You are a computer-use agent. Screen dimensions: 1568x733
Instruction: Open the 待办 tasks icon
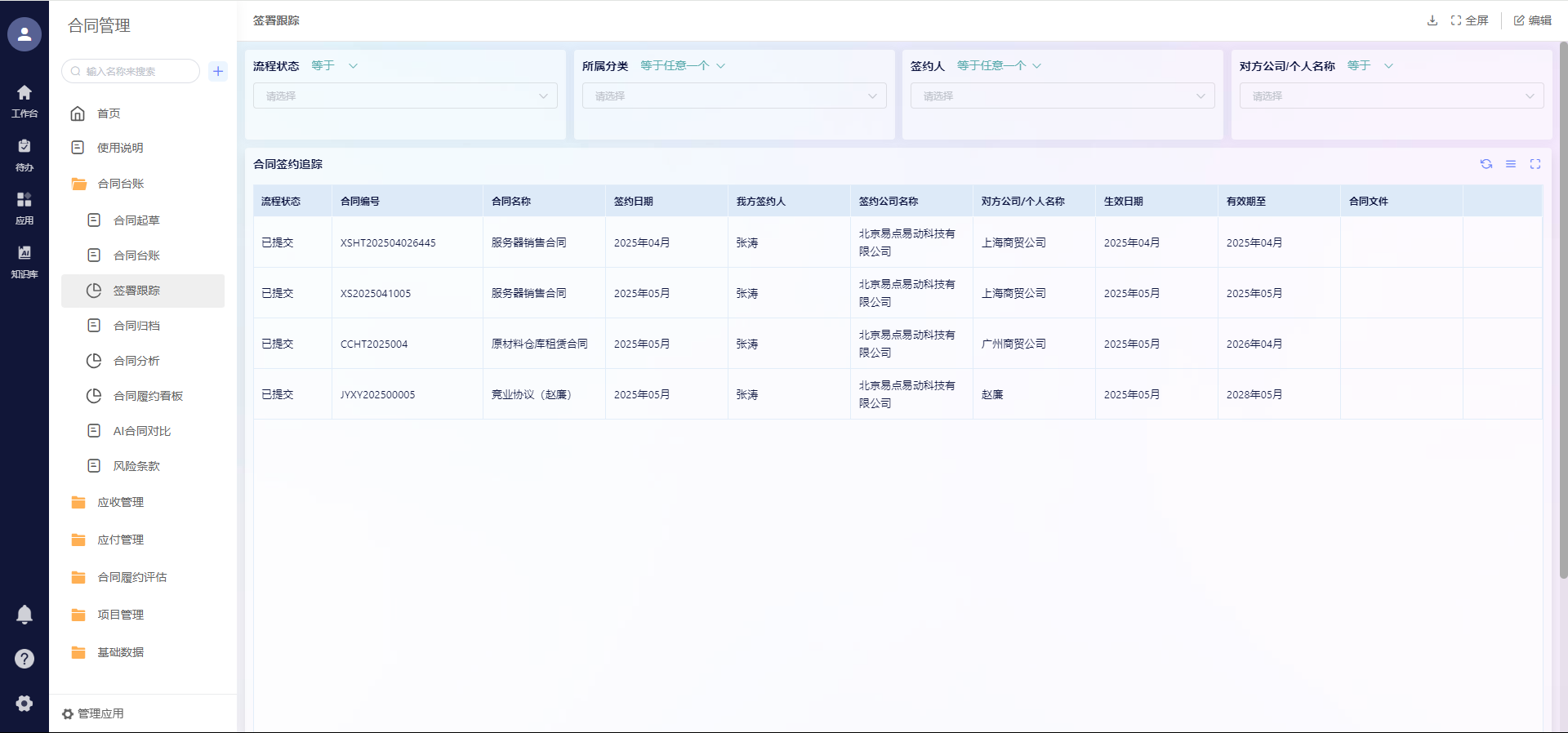click(24, 154)
